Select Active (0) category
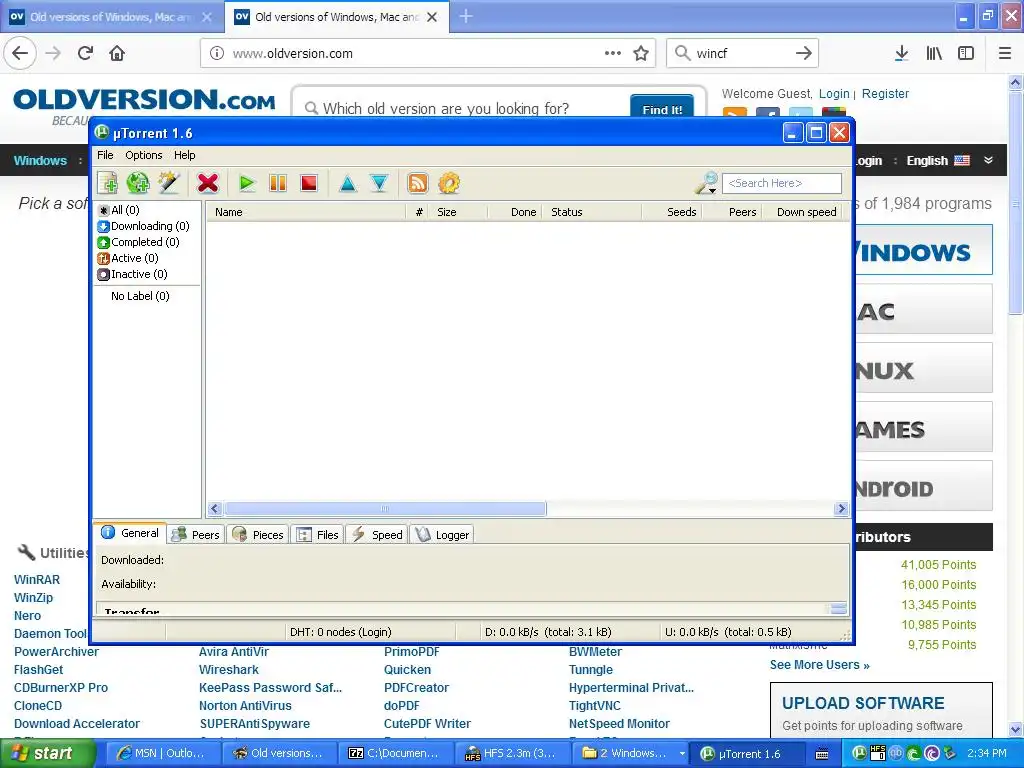1024x768 pixels. [x=128, y=259]
